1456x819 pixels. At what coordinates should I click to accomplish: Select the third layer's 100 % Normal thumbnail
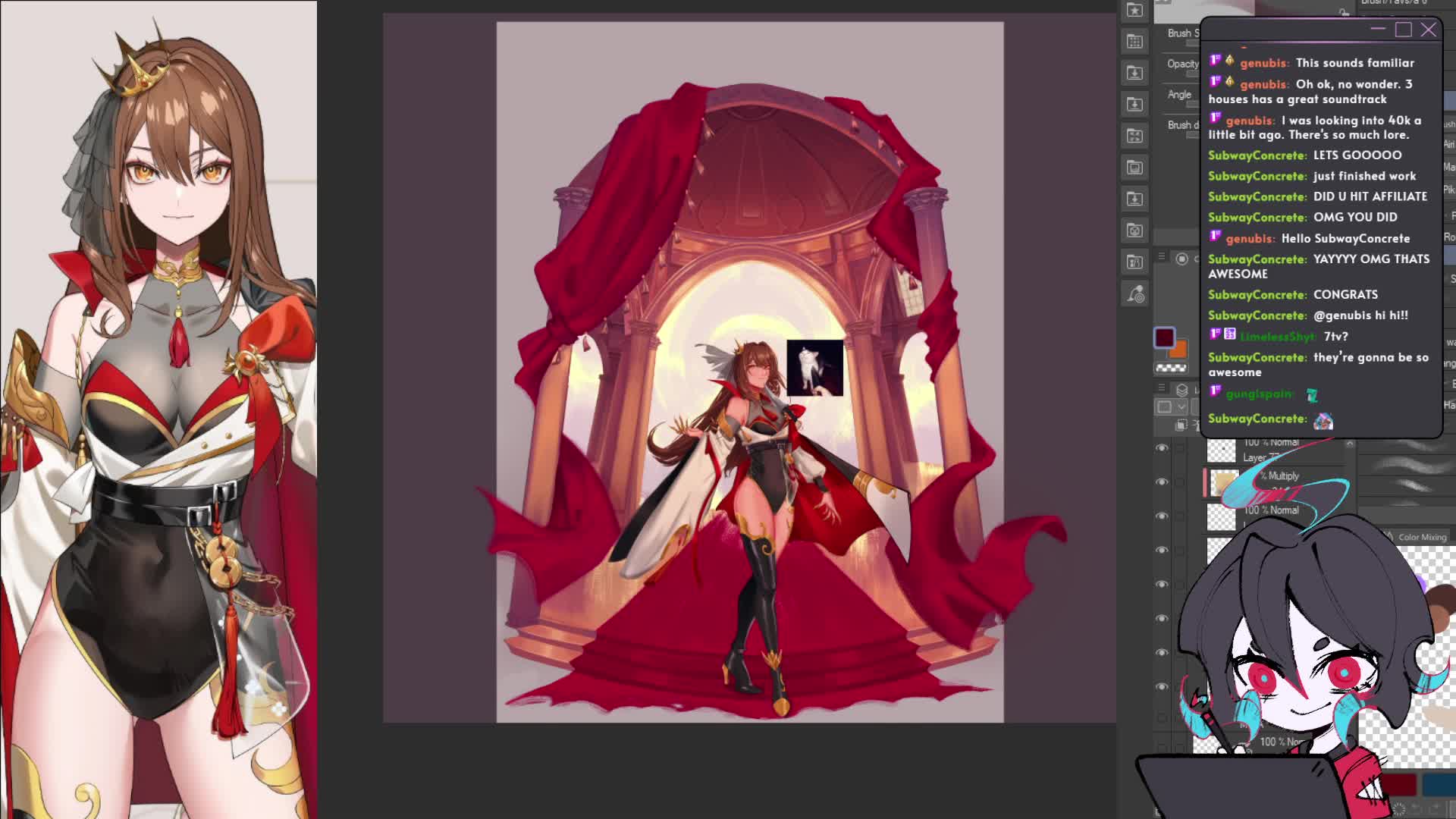pyautogui.click(x=1221, y=517)
